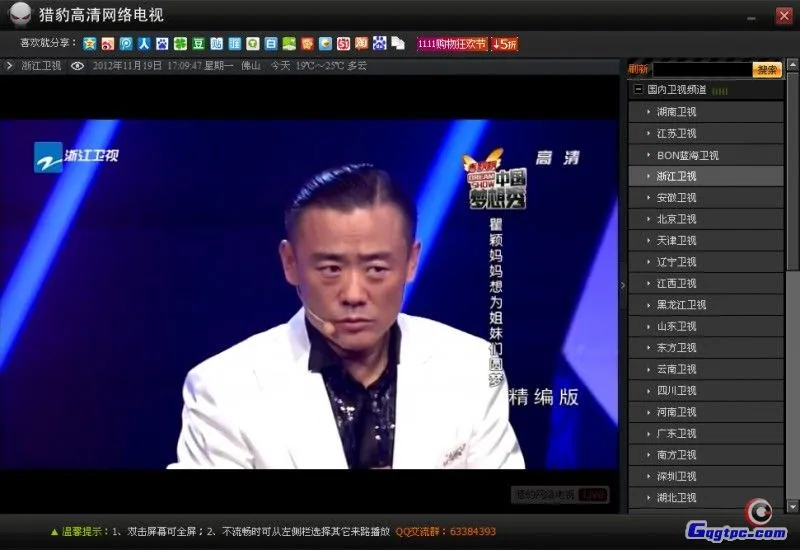Viewport: 800px width, 550px height.
Task: Open the orange ↓5折 discount banner
Action: 505,44
